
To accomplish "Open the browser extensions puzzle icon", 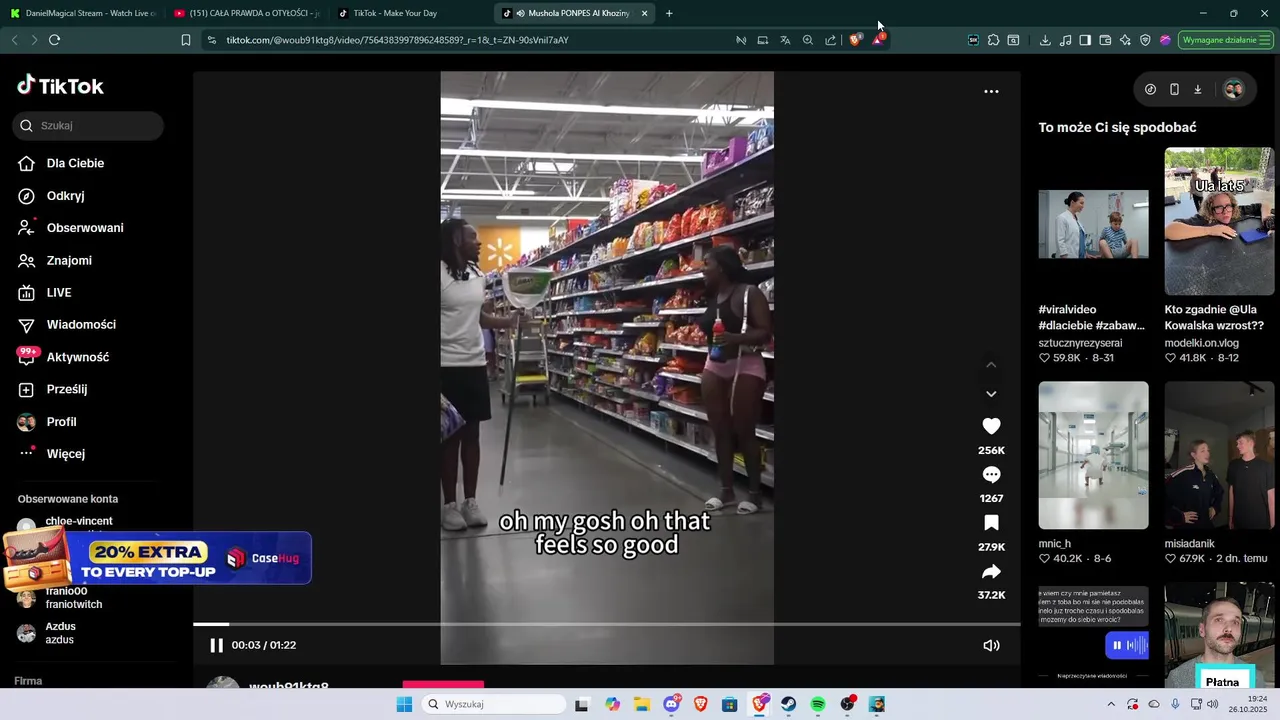I will (x=993, y=40).
